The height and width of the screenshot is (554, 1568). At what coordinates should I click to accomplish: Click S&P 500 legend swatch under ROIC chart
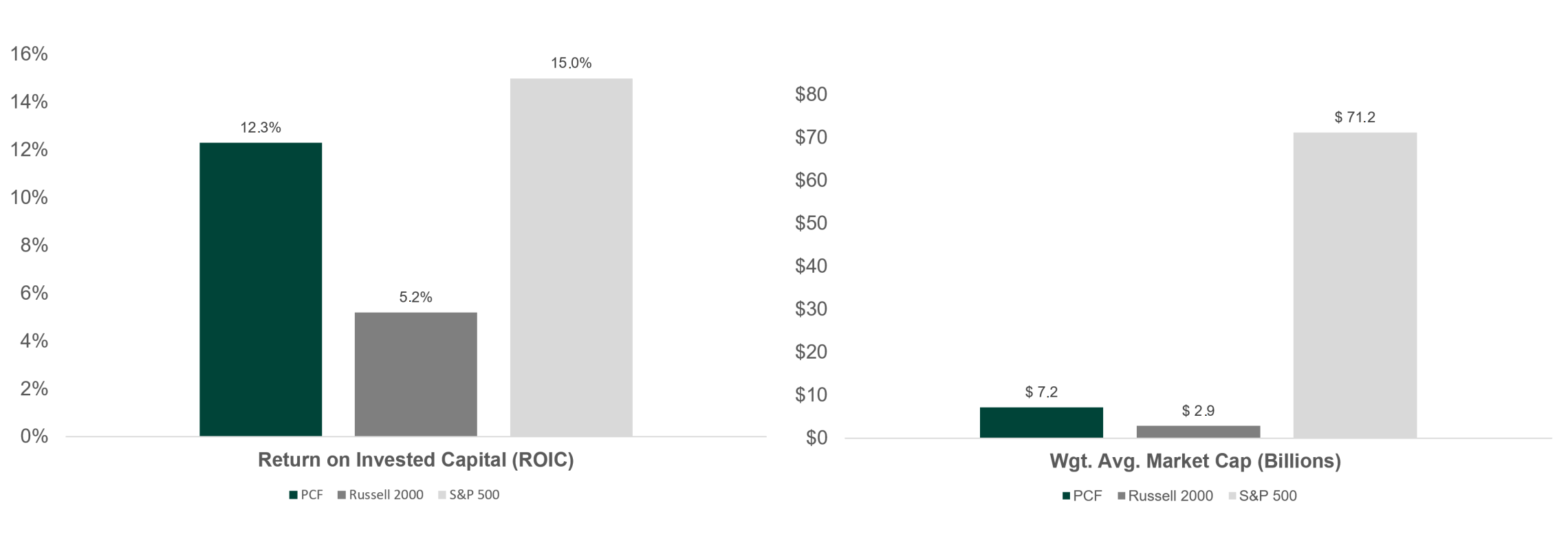tap(442, 495)
